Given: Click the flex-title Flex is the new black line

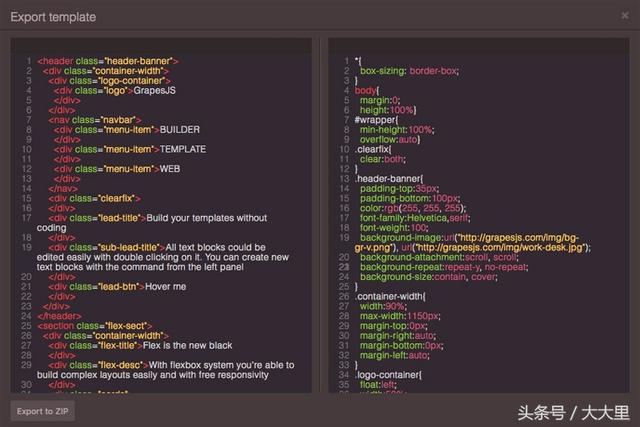Looking at the screenshot, I should coord(140,345).
